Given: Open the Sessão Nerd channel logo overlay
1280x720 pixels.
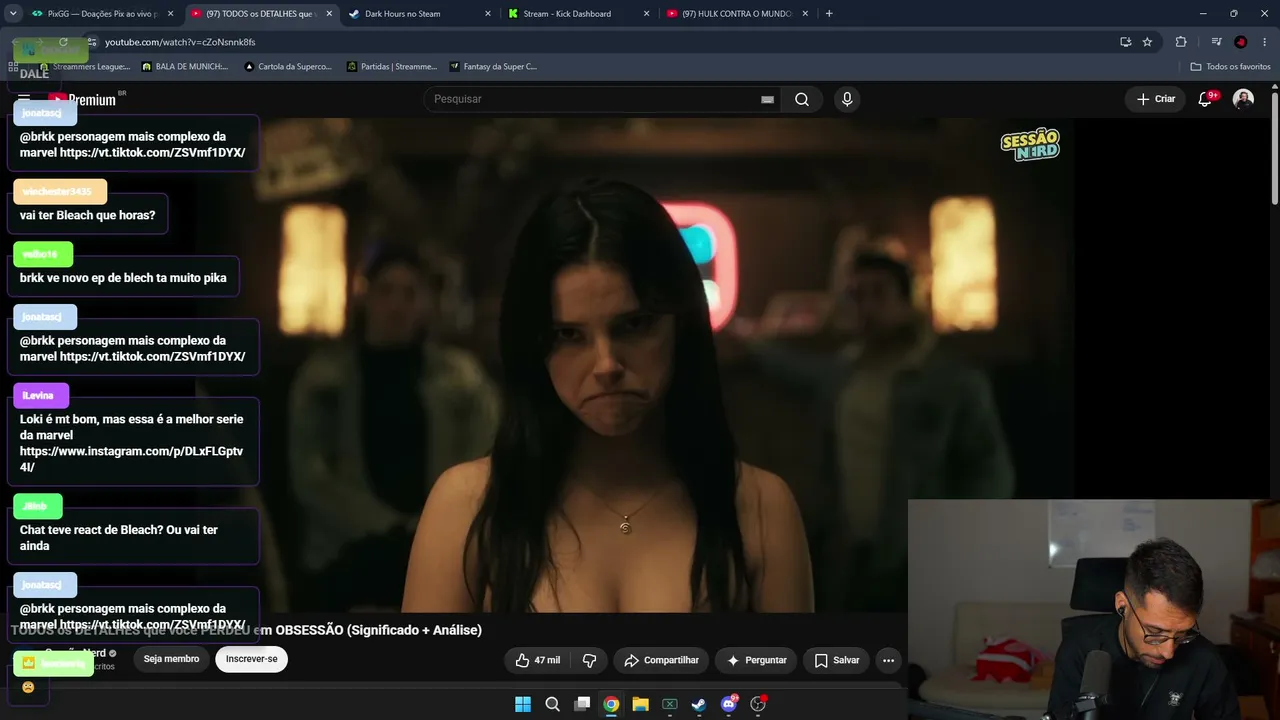Looking at the screenshot, I should 1030,144.
